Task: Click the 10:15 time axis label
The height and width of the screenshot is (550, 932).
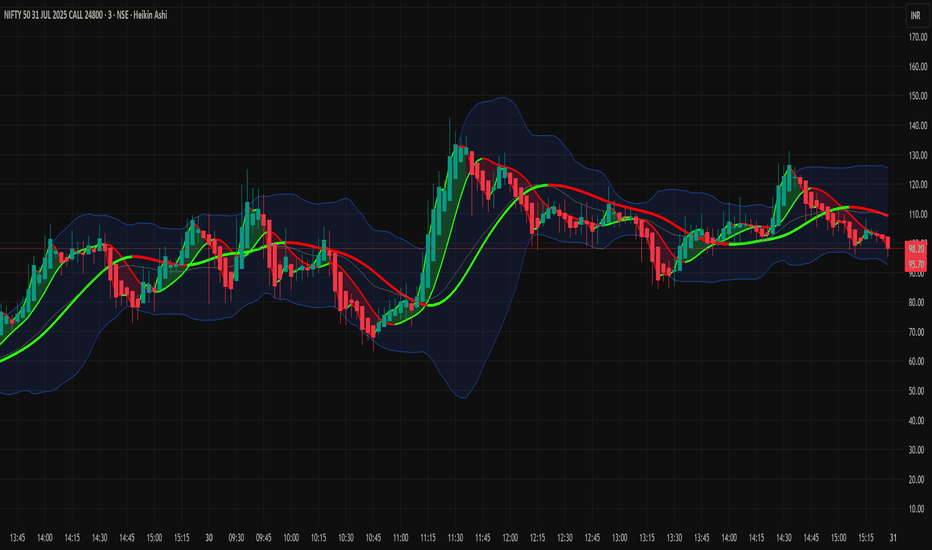Action: coord(319,538)
